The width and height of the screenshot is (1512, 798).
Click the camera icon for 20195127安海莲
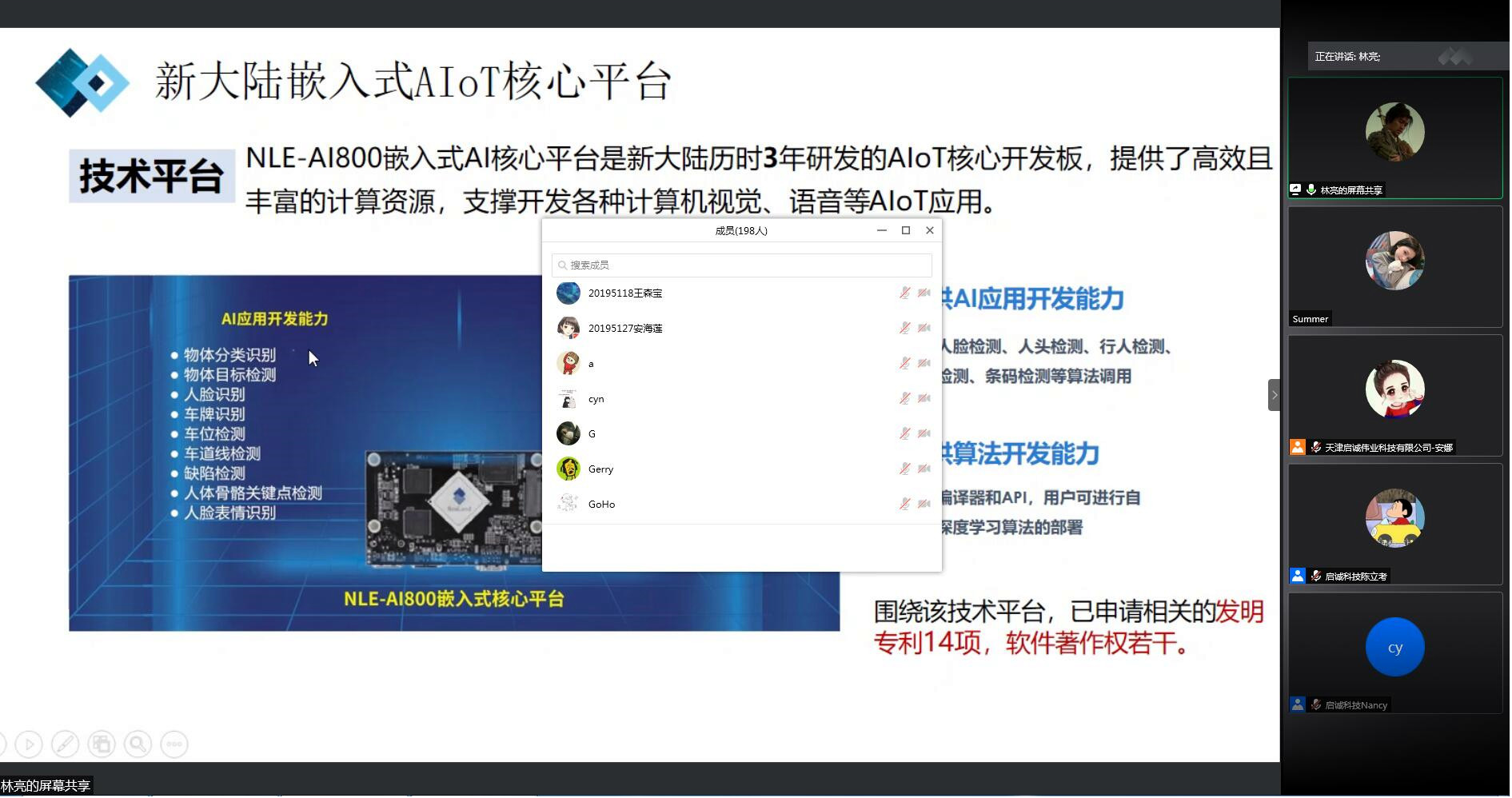coord(924,329)
